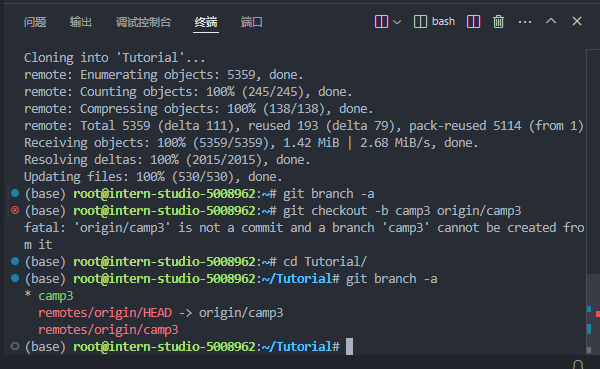Click the terminal cursor at the last prompt
The image size is (600, 369).
pos(349,346)
